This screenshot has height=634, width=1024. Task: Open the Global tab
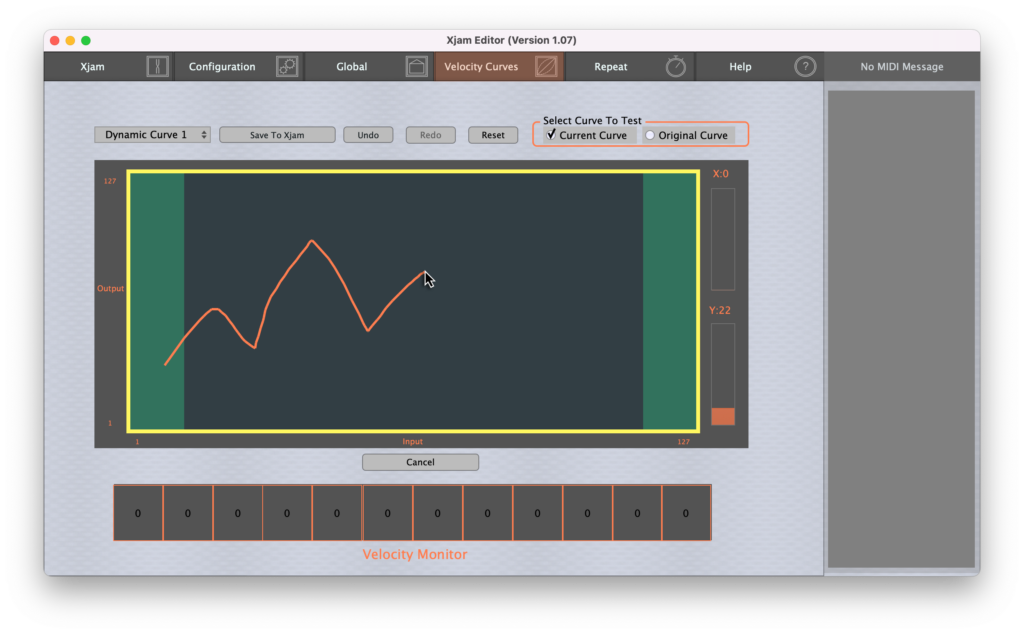352,67
